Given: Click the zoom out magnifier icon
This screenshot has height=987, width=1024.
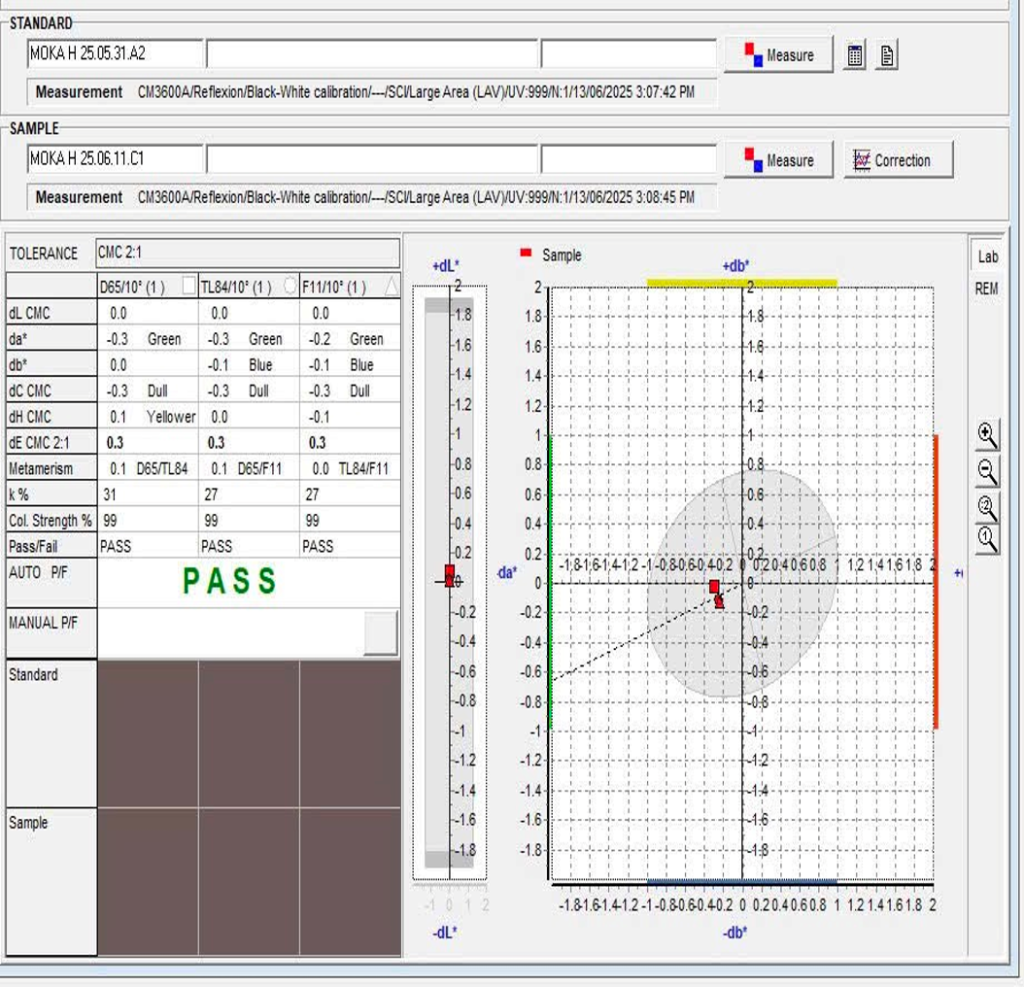Looking at the screenshot, I should (x=987, y=470).
